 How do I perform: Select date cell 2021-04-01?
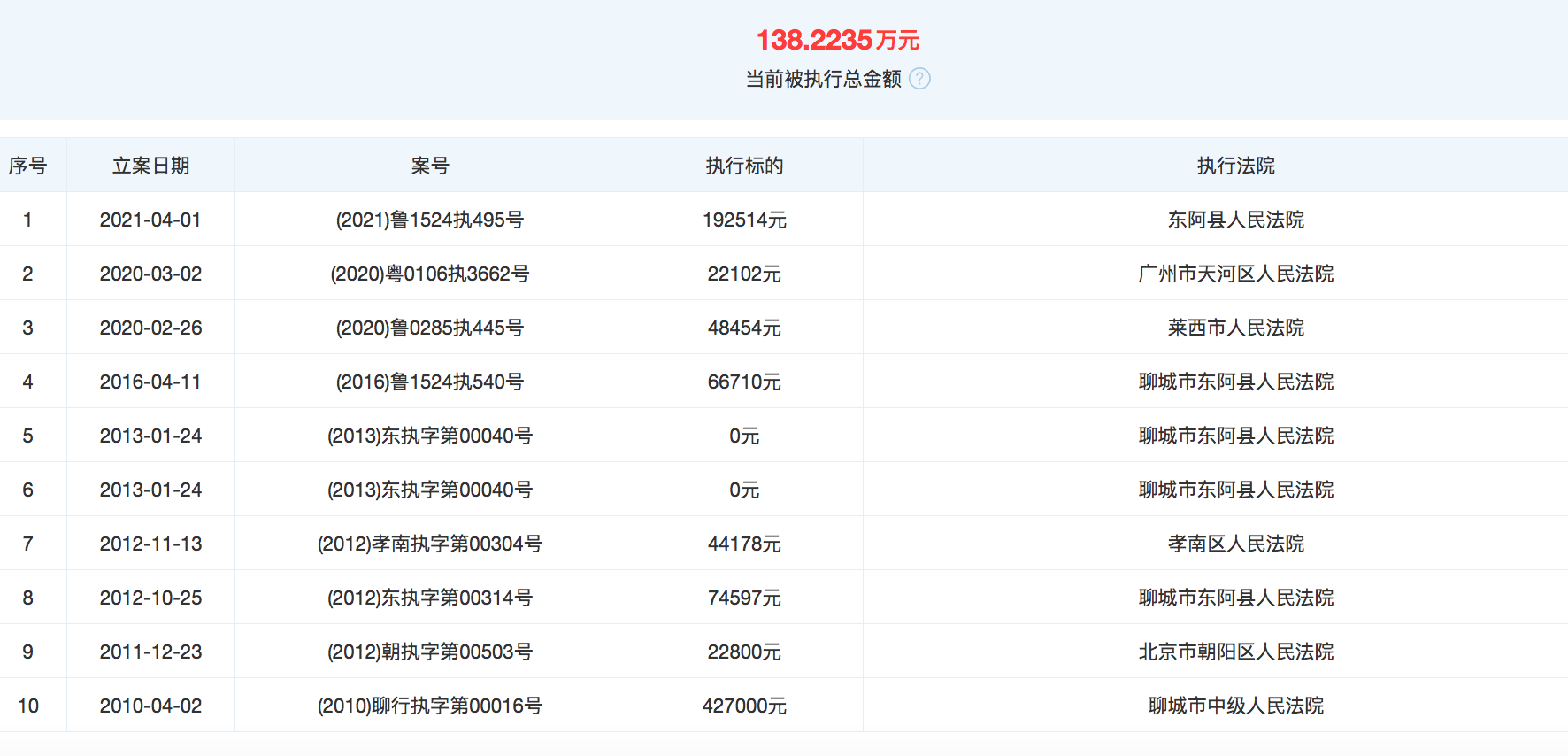(x=150, y=220)
